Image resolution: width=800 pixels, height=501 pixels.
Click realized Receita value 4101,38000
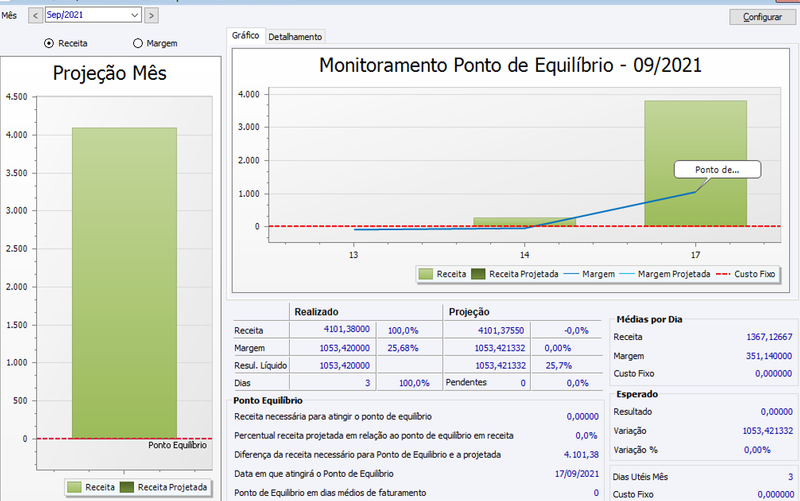346,330
